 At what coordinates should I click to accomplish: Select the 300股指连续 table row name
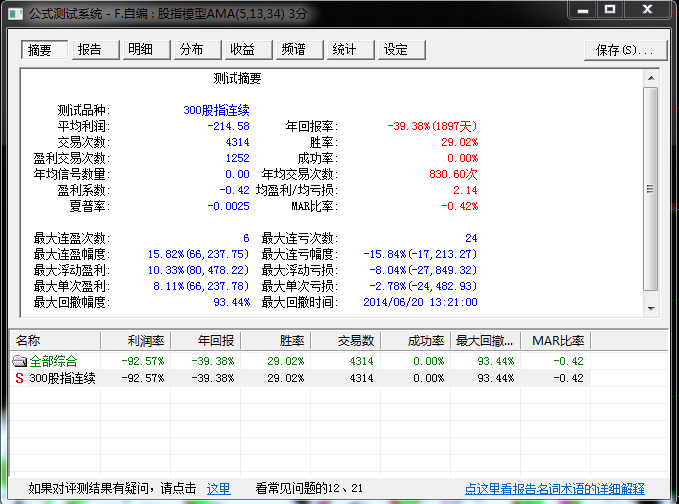[x=62, y=378]
